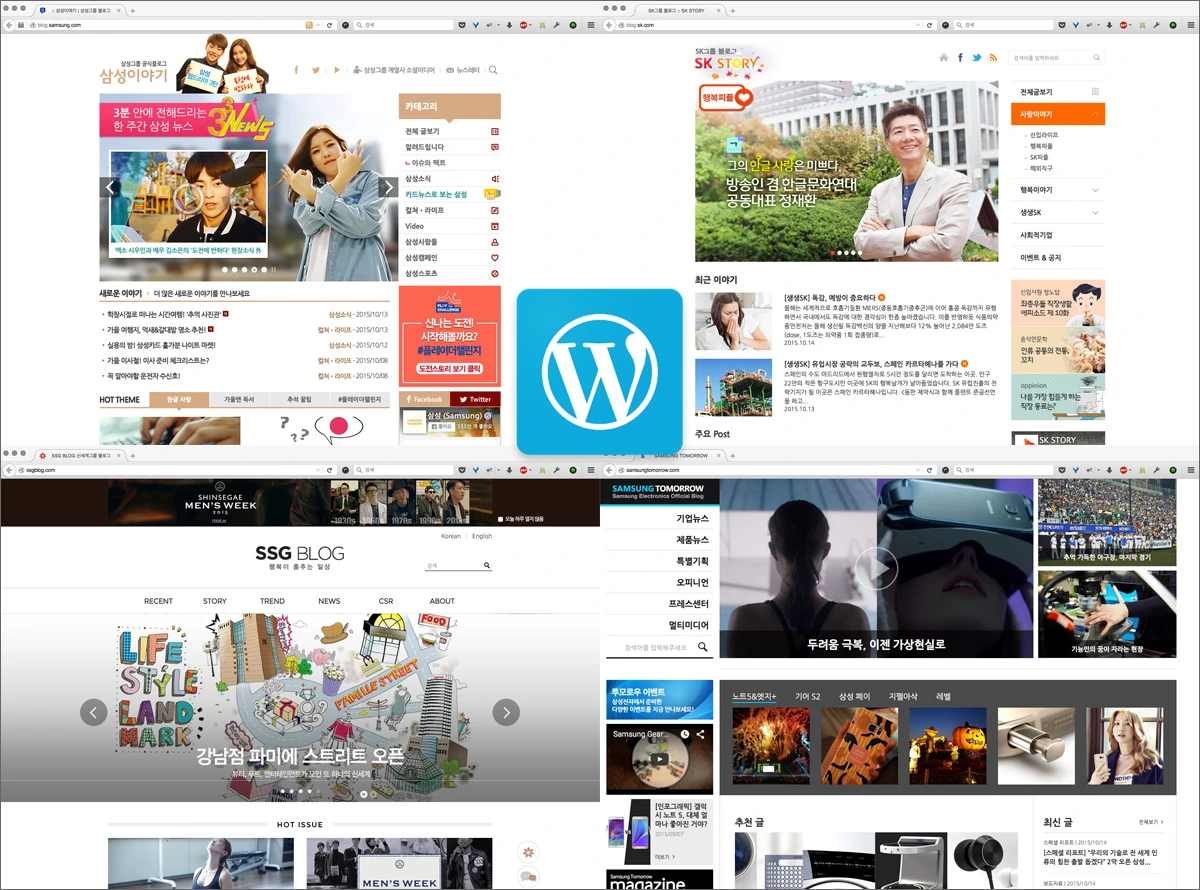Switch to Twitter tab in Samsung blog widget

476,399
